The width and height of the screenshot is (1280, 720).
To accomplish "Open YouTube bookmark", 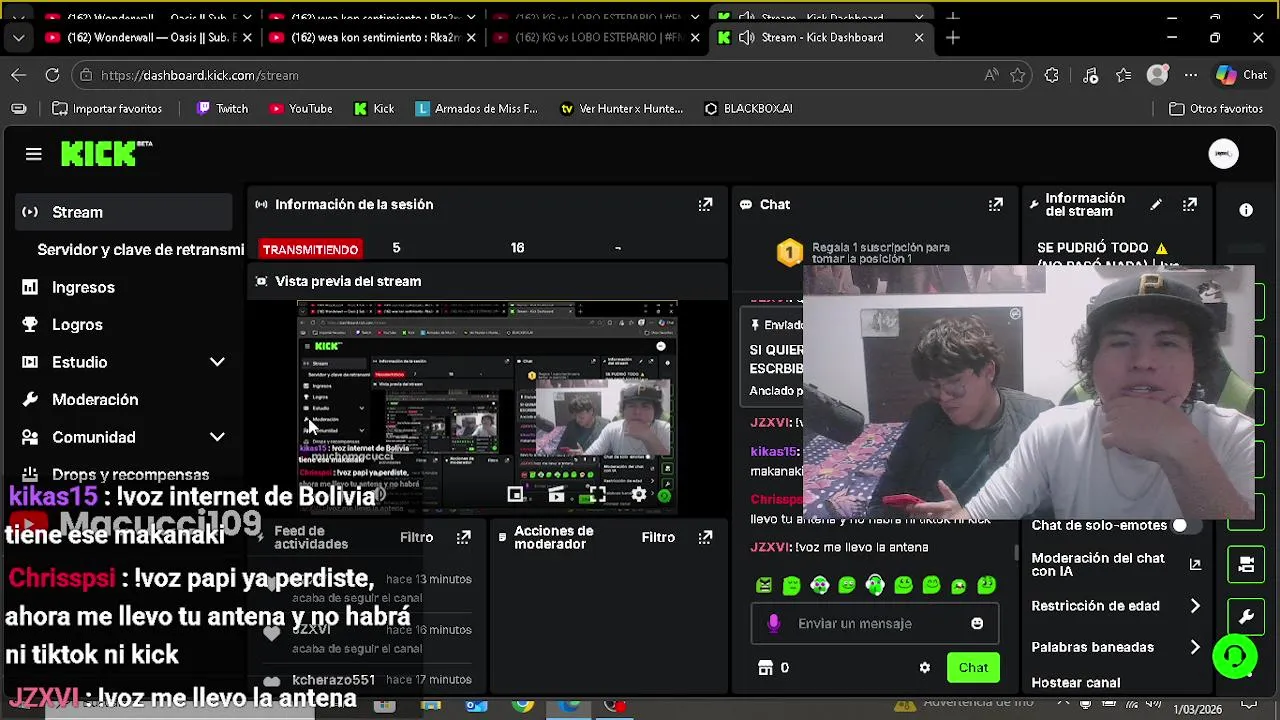I will pyautogui.click(x=300, y=108).
